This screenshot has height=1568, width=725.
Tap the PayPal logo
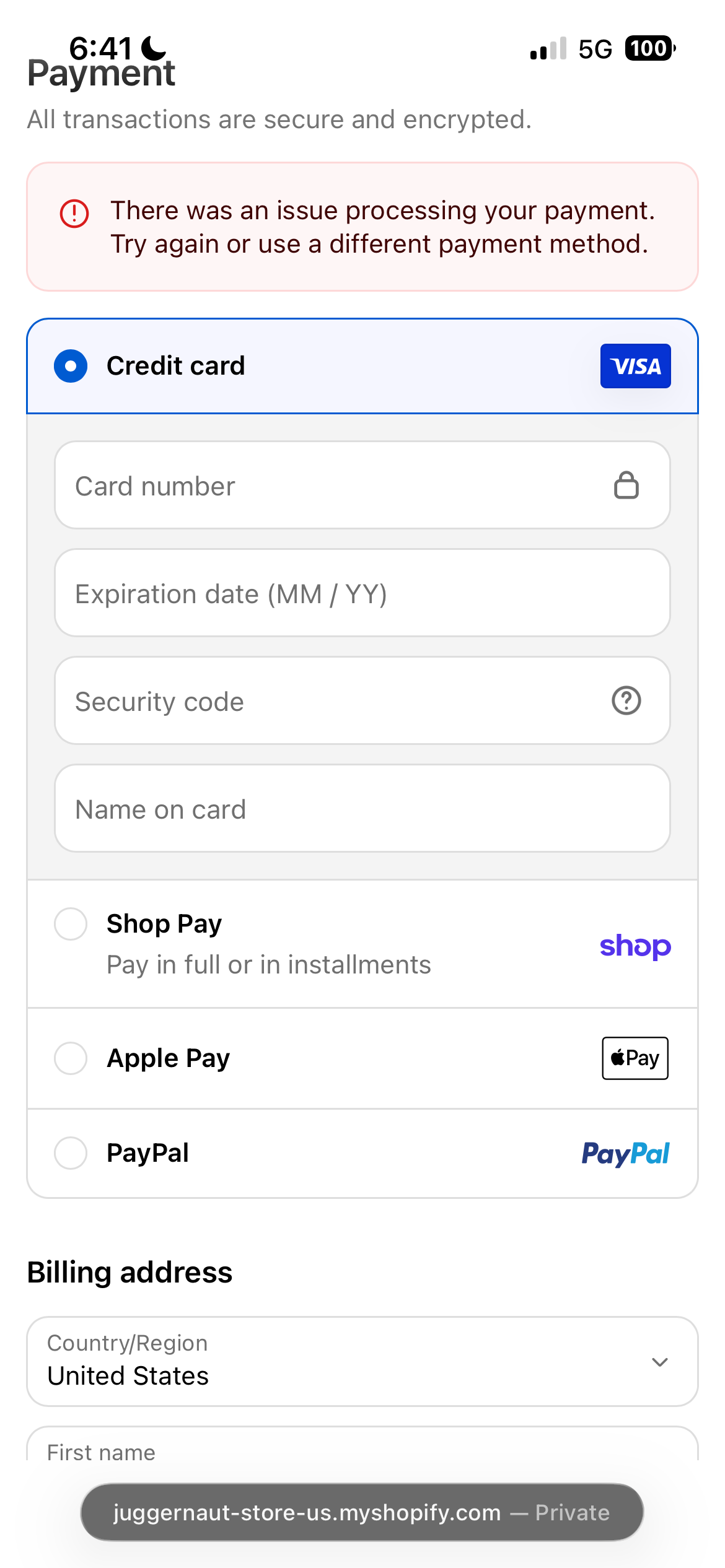(x=625, y=1154)
